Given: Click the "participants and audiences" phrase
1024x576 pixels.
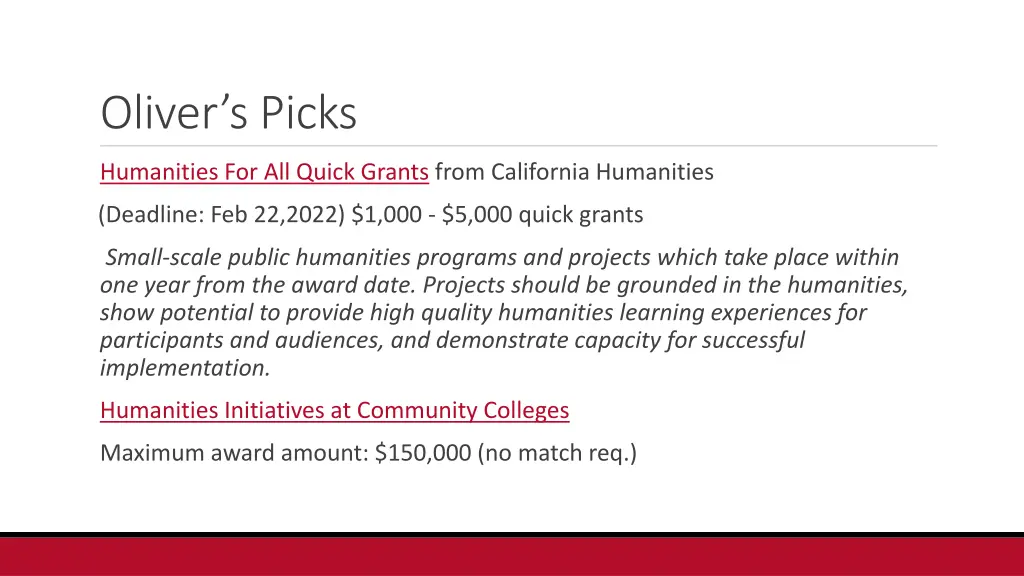Looking at the screenshot, I should tap(241, 340).
